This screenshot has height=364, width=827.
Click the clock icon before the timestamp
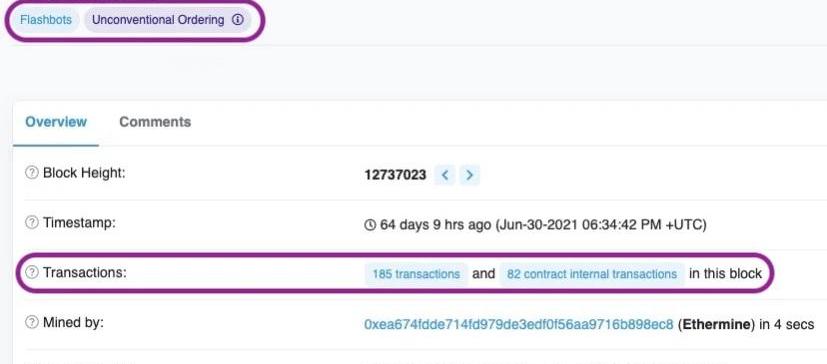coord(370,225)
